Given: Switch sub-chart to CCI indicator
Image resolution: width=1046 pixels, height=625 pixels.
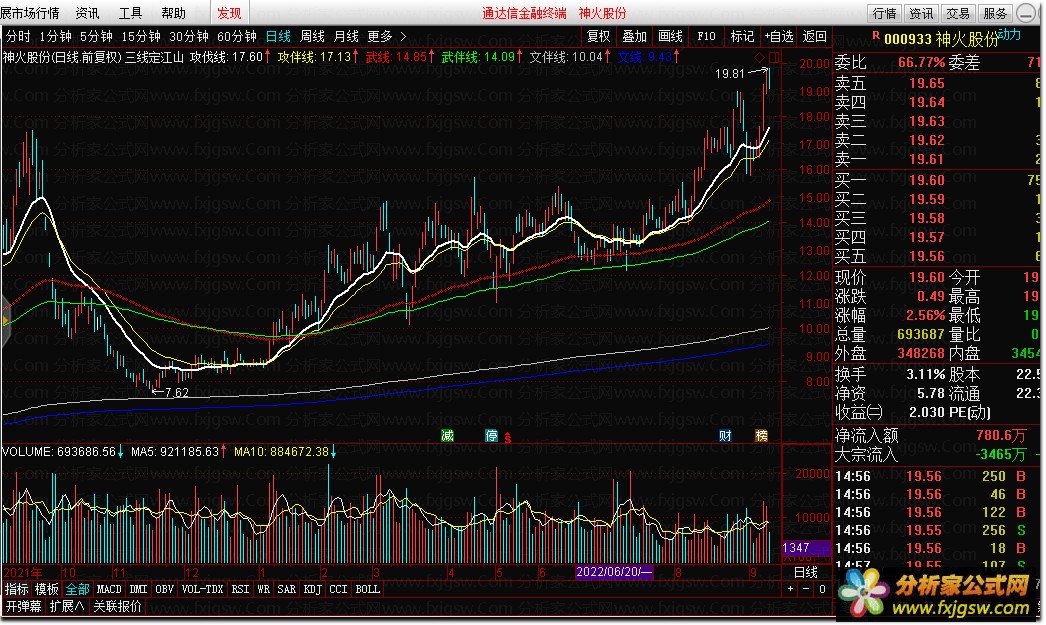Looking at the screenshot, I should 338,589.
